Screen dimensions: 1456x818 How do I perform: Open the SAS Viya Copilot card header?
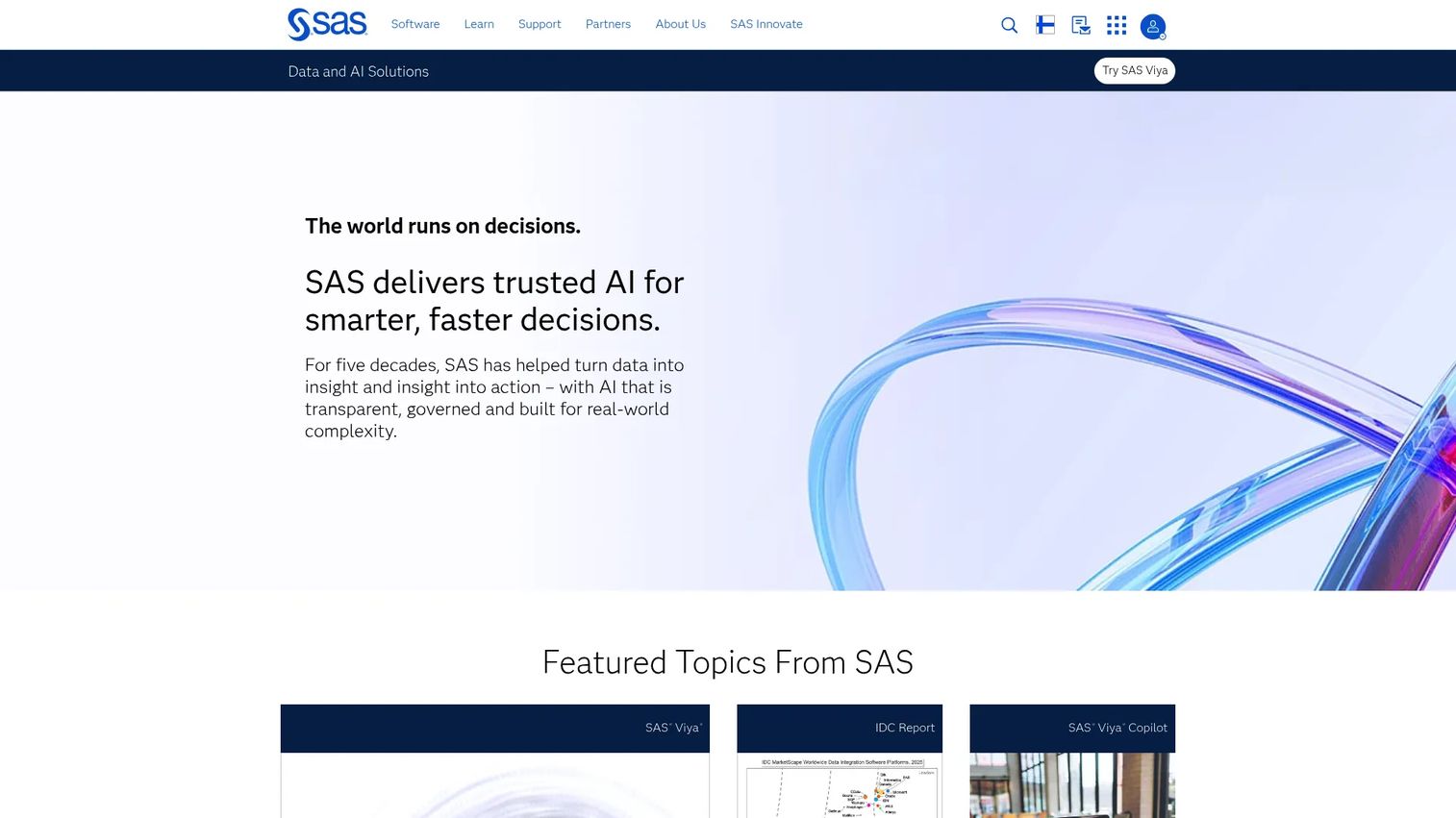coord(1072,729)
